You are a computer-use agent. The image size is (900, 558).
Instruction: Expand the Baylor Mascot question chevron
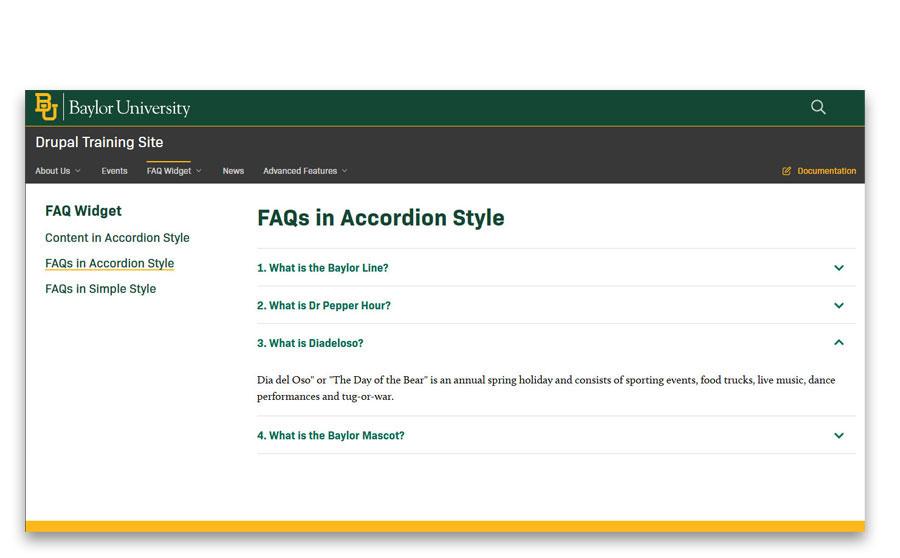tap(839, 436)
